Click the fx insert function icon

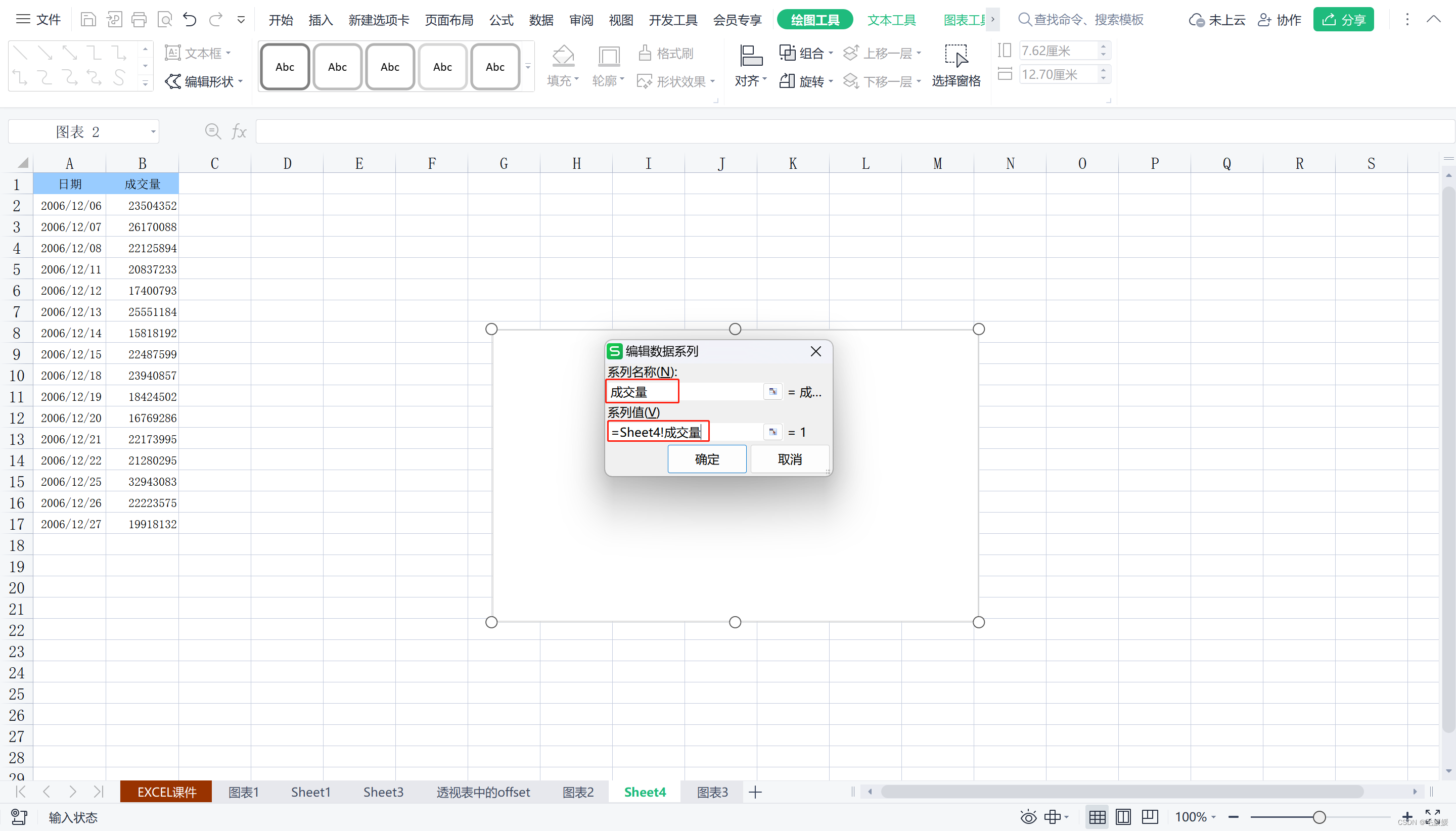pyautogui.click(x=239, y=132)
